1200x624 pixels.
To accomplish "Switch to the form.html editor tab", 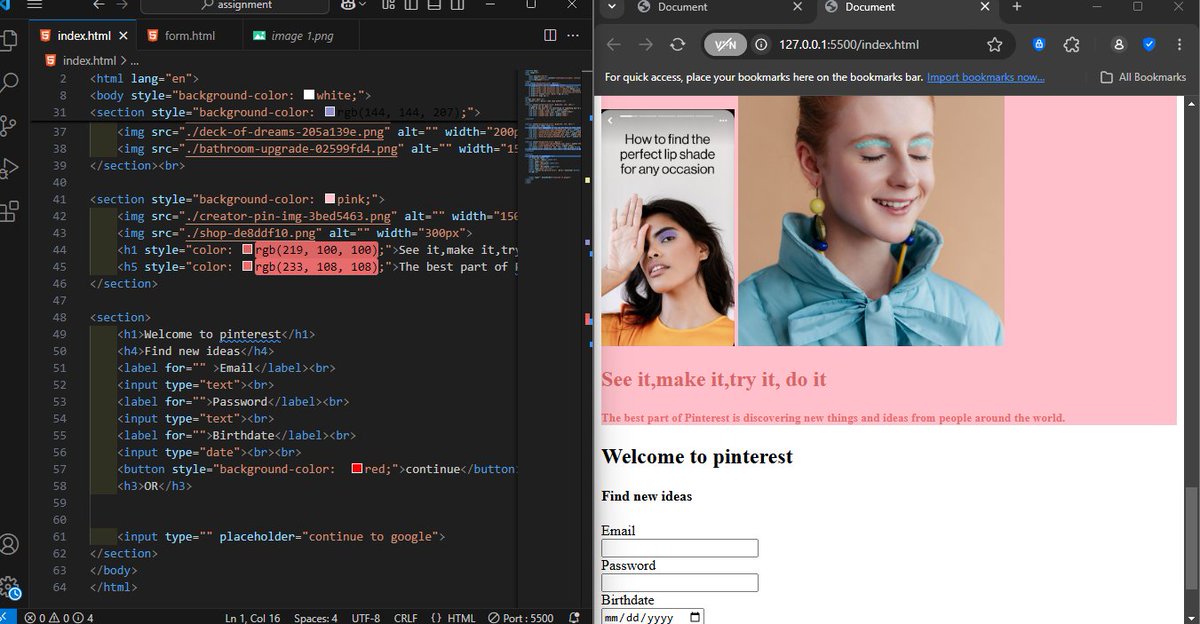I will point(190,35).
